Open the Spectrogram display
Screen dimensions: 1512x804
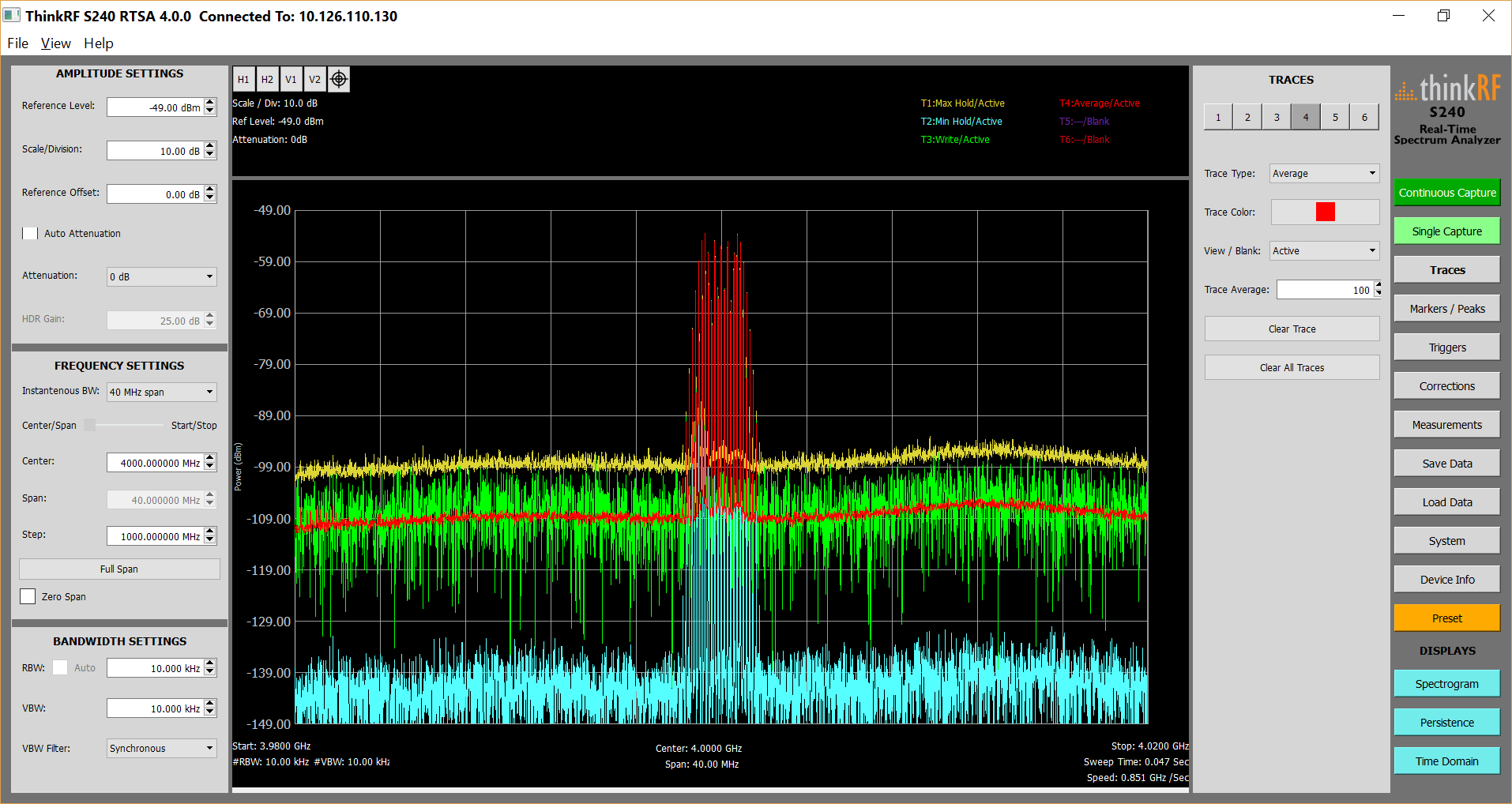(1446, 682)
